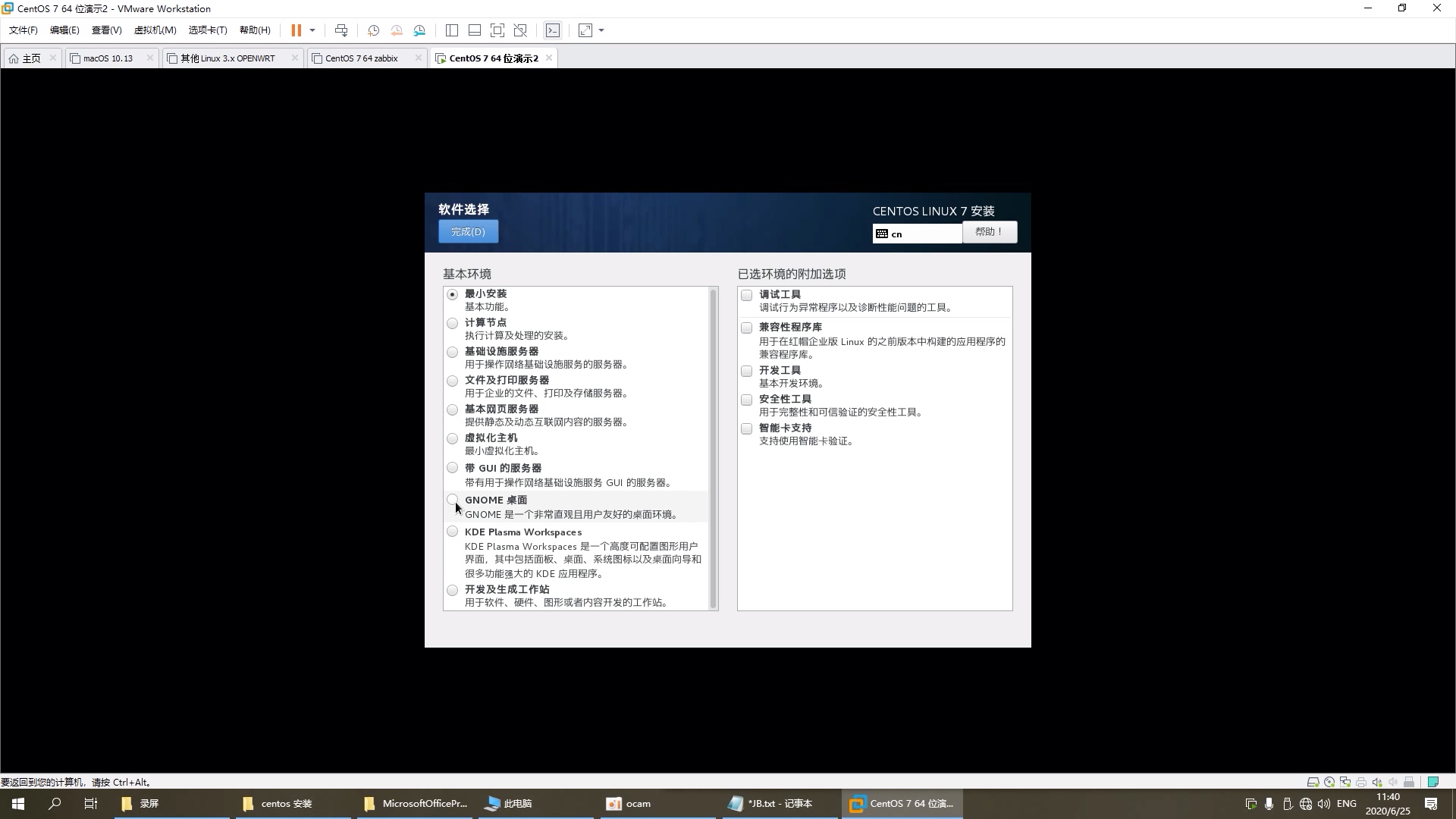This screenshot has width=1456, height=819.
Task: Click the stretch guest display icon
Action: pyautogui.click(x=585, y=30)
